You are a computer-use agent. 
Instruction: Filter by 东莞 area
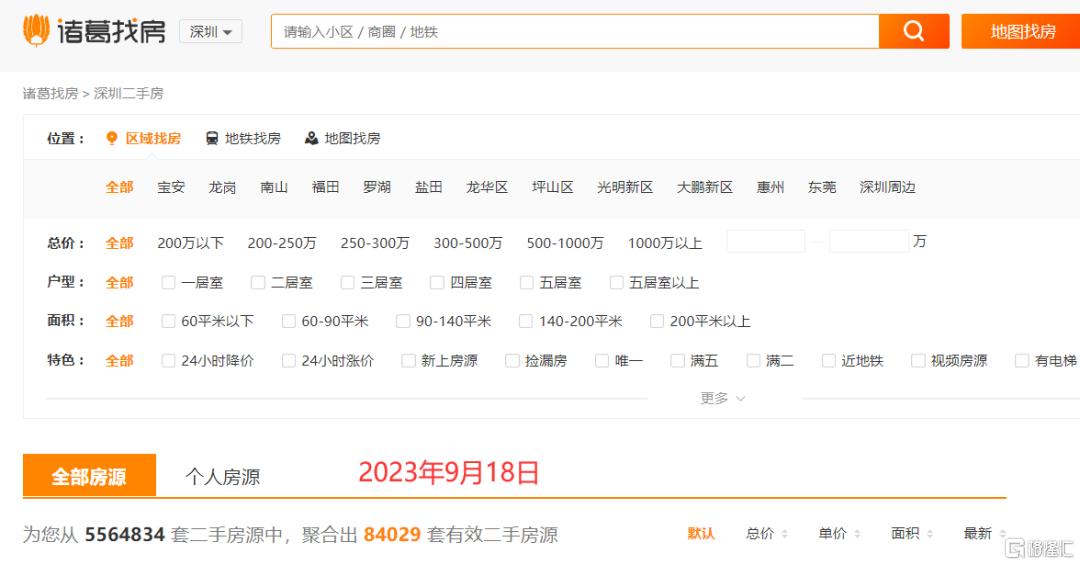822,187
